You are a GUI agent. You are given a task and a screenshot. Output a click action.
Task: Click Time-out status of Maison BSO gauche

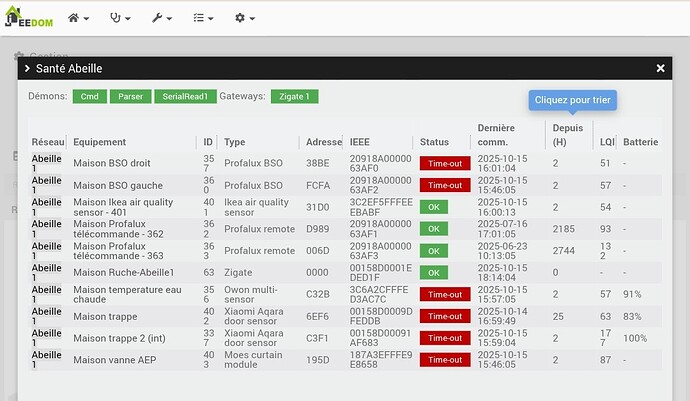[445, 185]
